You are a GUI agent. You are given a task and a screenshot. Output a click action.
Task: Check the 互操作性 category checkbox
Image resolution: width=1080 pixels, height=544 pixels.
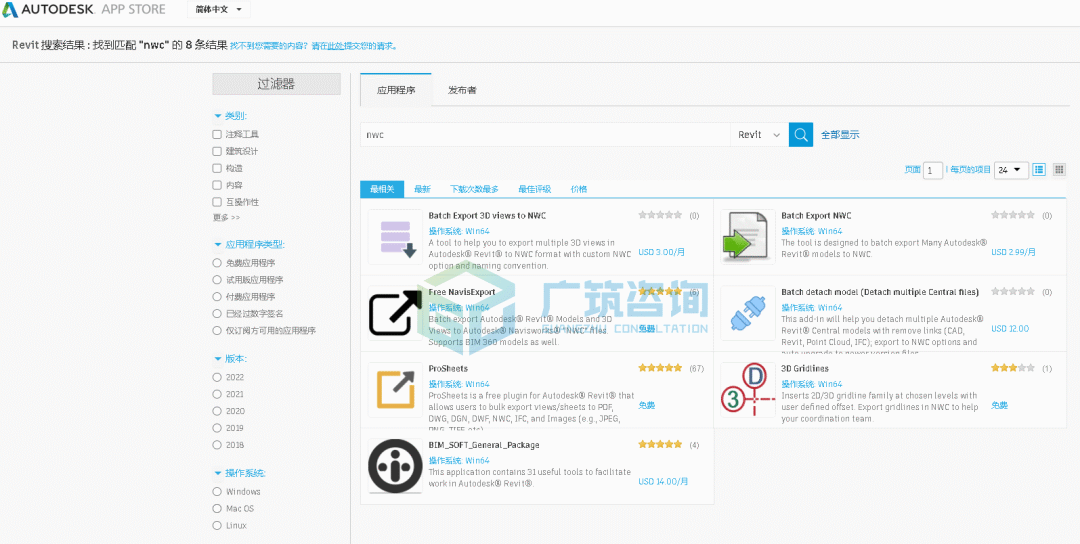pyautogui.click(x=217, y=202)
